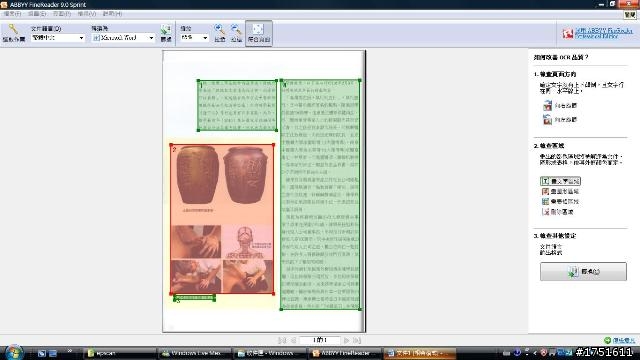Select the draw table area tool
This screenshot has height=360, width=640.
tap(560, 202)
